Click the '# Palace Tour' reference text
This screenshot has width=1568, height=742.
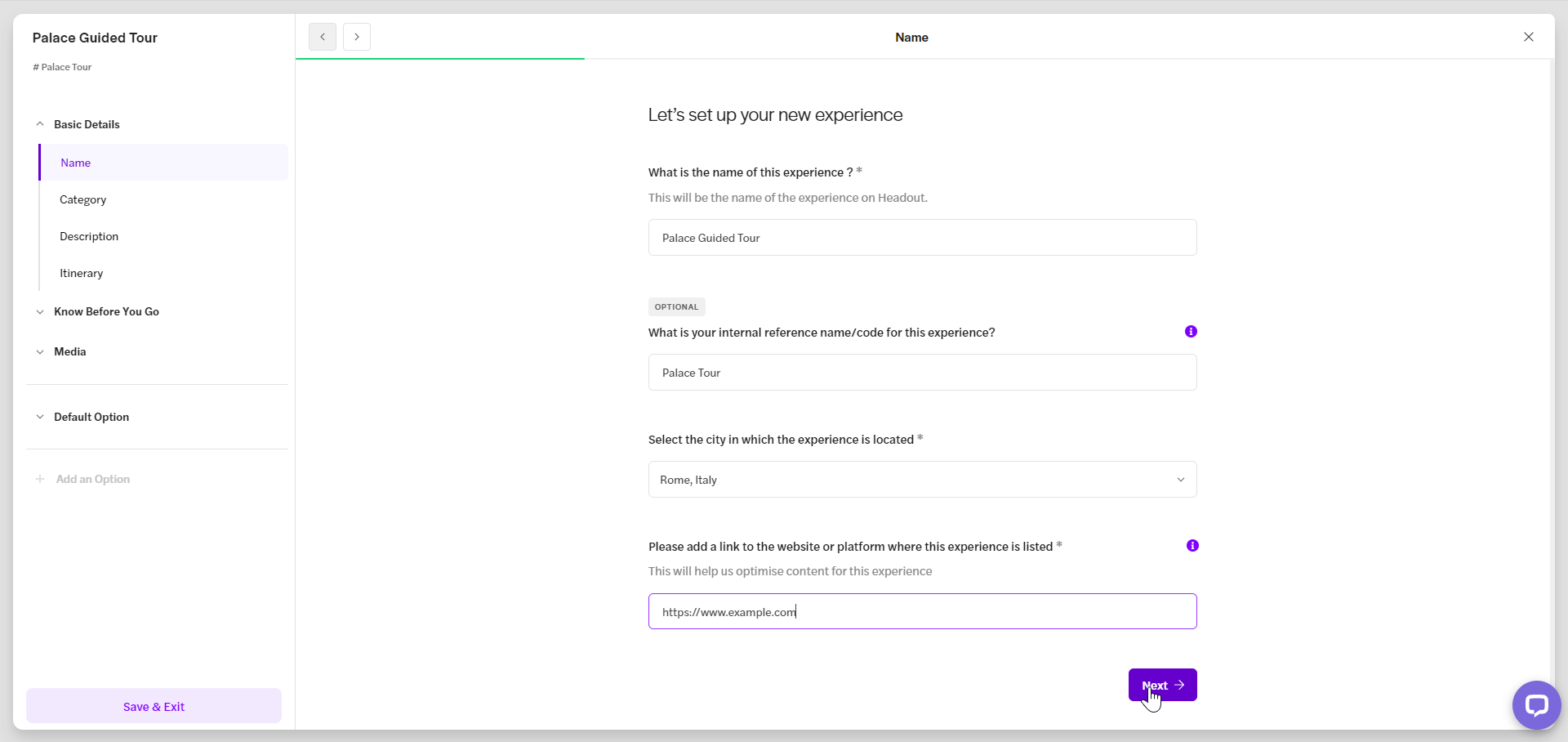point(62,67)
